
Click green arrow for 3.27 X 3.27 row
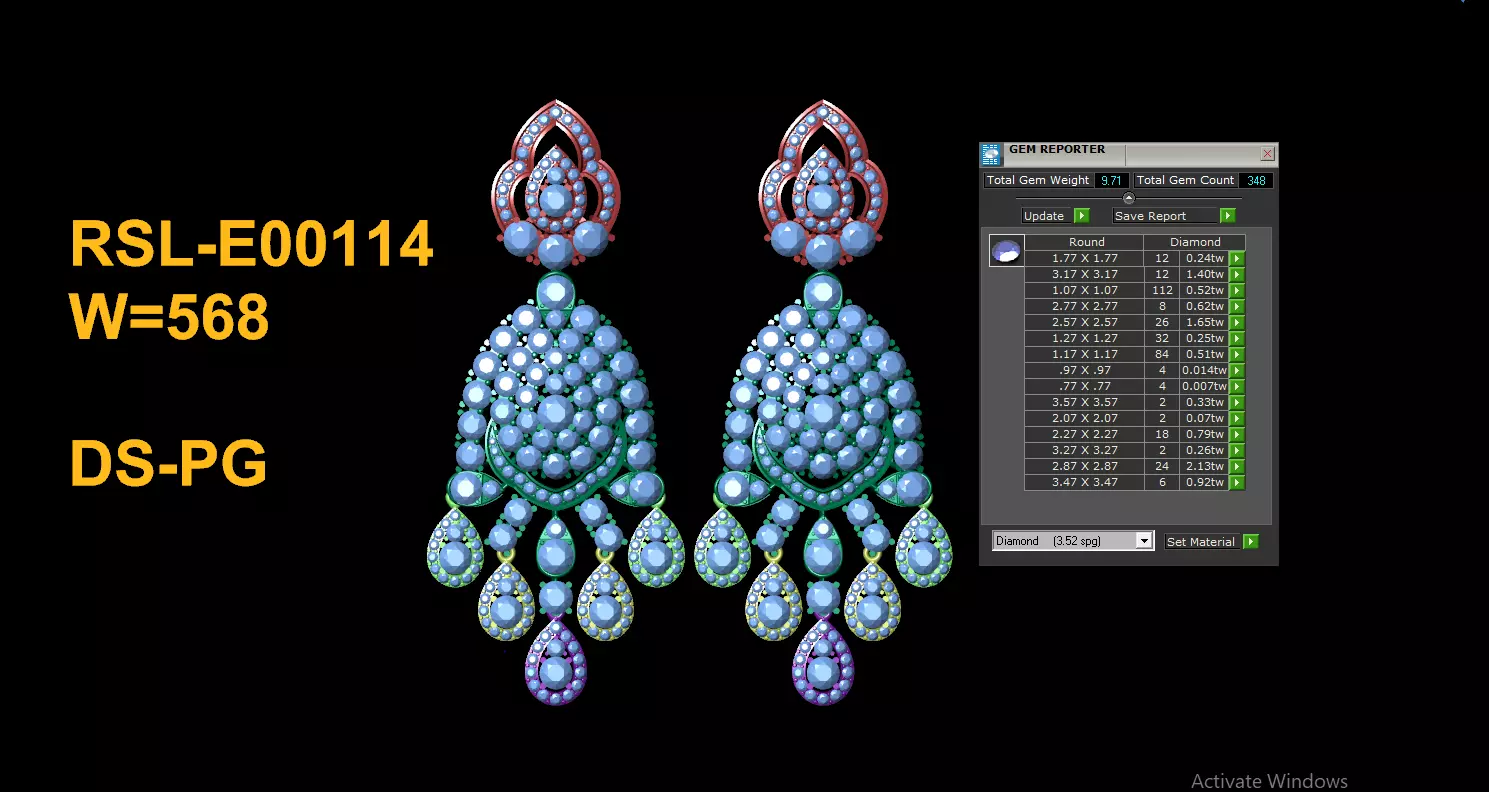tap(1236, 450)
